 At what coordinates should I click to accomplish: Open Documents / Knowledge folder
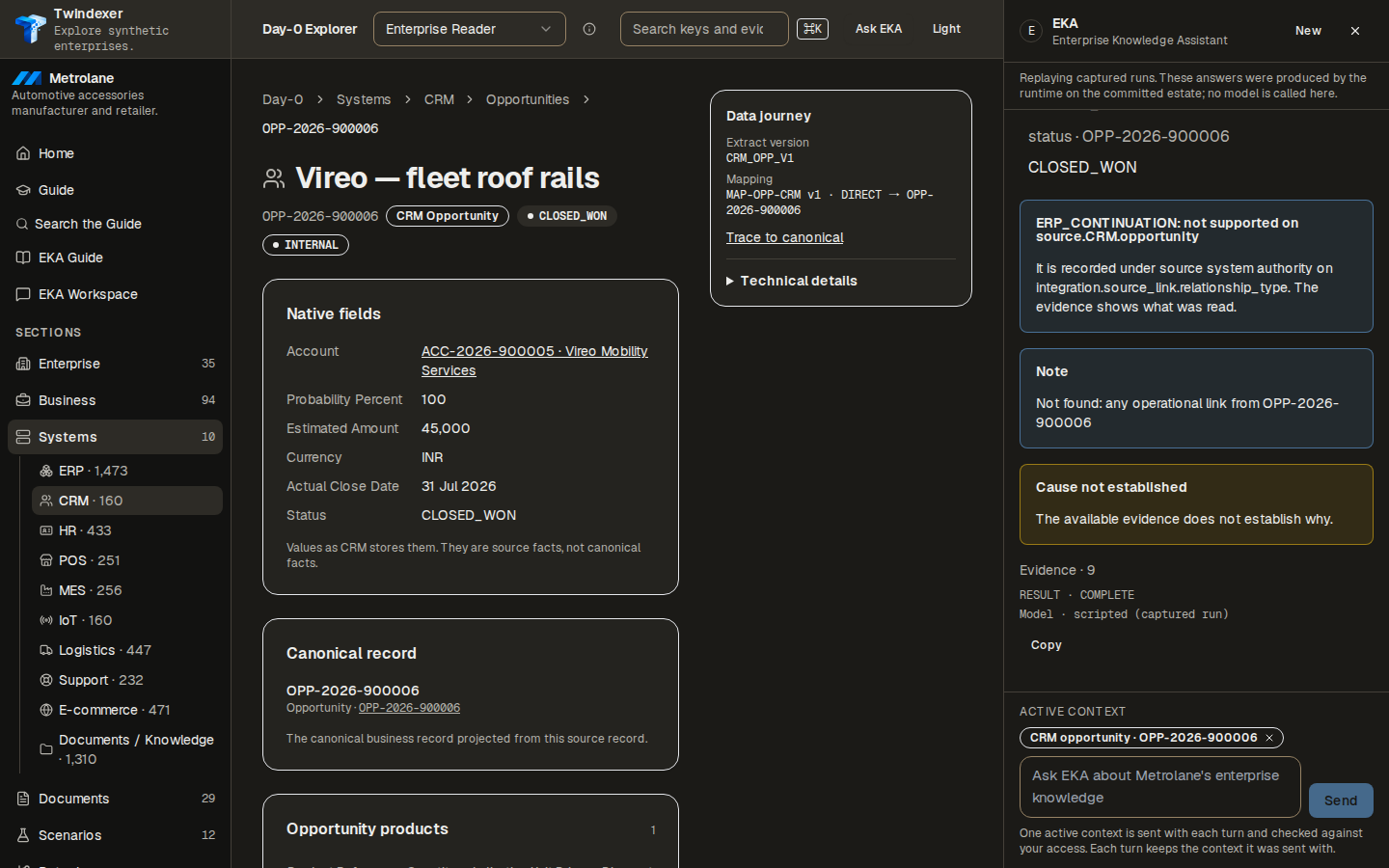tap(127, 749)
